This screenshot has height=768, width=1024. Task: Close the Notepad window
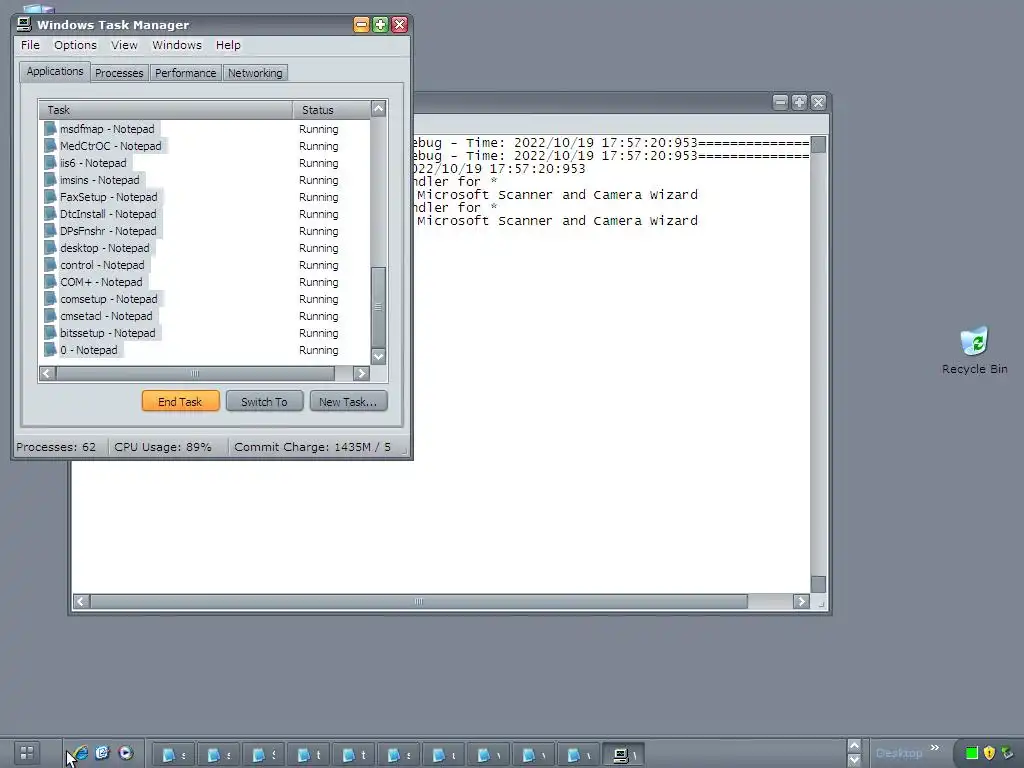point(818,103)
